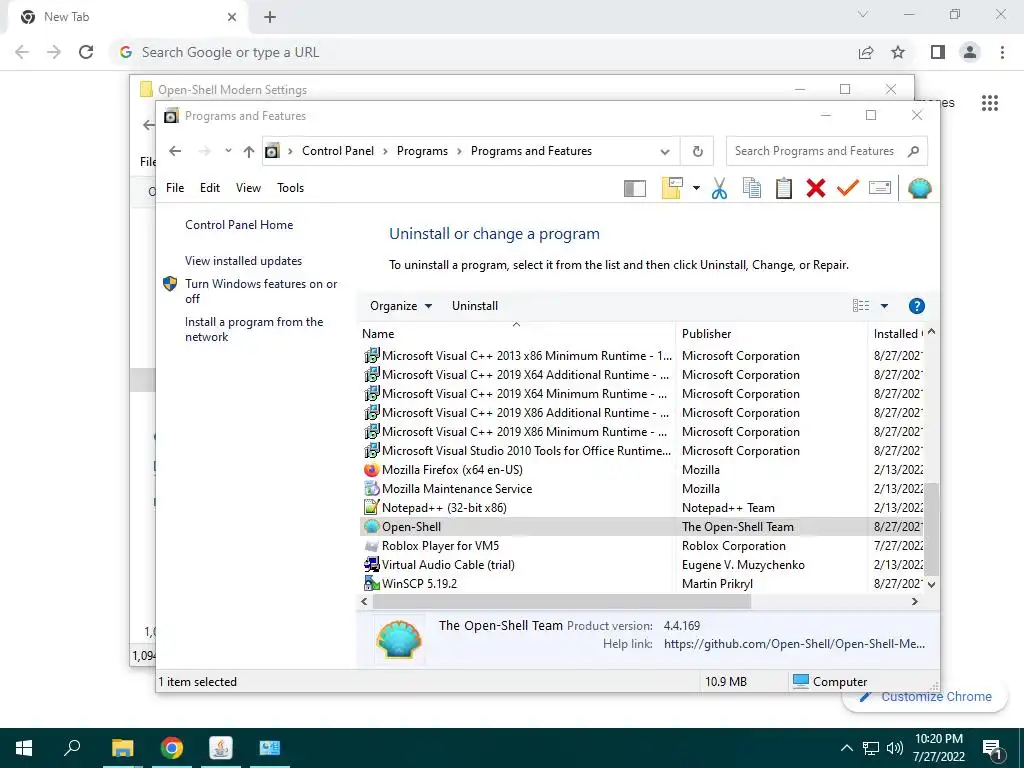The height and width of the screenshot is (768, 1024).
Task: Expand the view options dropdown arrow
Action: [884, 306]
